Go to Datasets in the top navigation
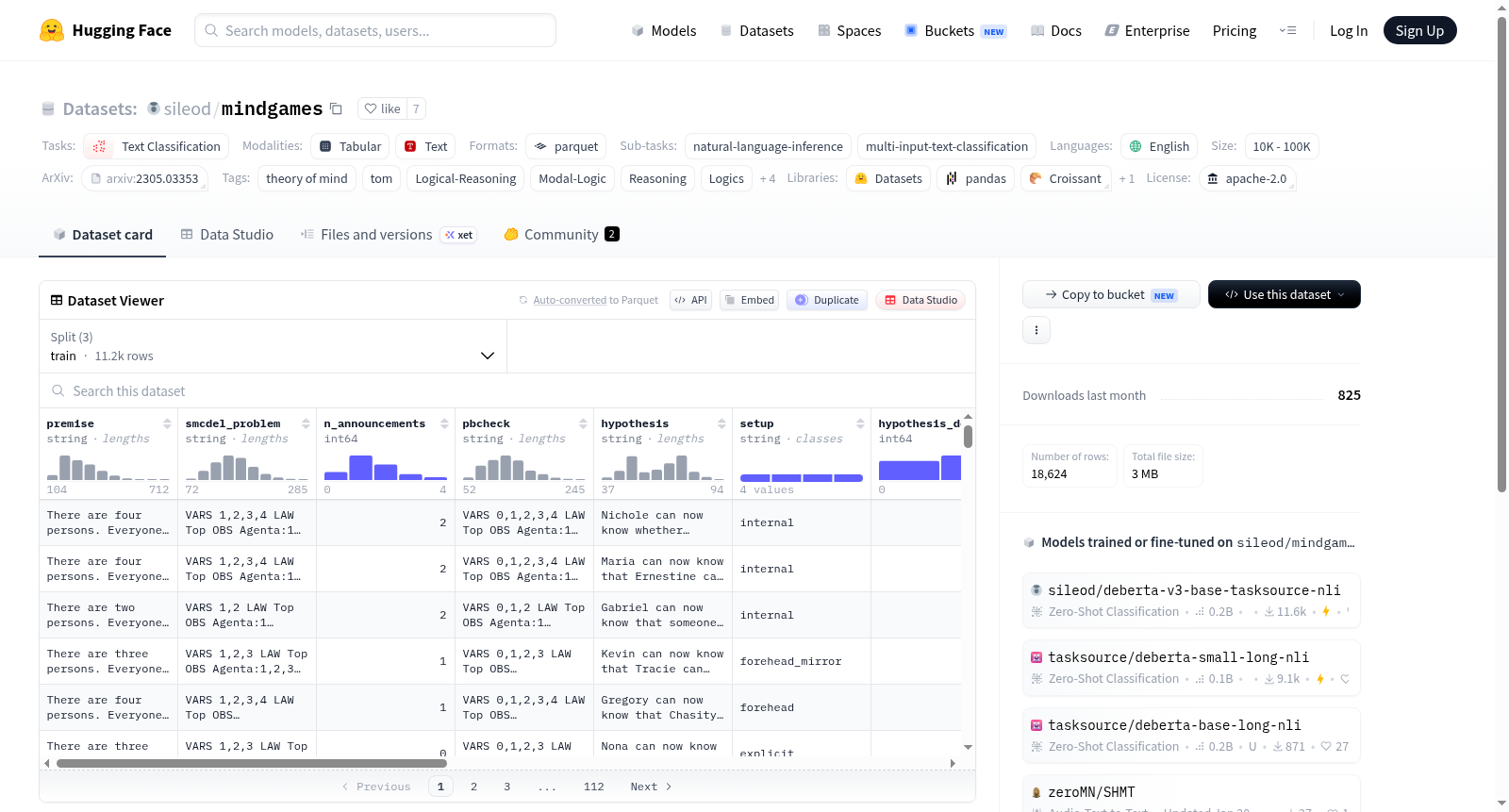 pos(756,30)
